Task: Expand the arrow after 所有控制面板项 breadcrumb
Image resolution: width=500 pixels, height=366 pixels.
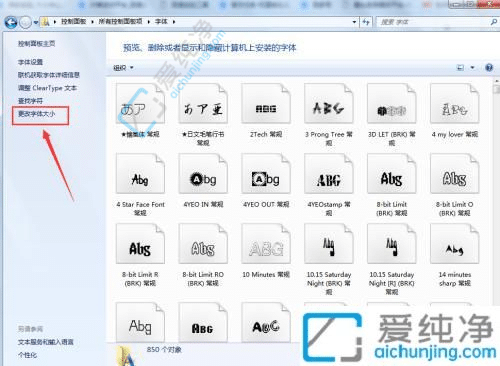Action: pos(149,22)
